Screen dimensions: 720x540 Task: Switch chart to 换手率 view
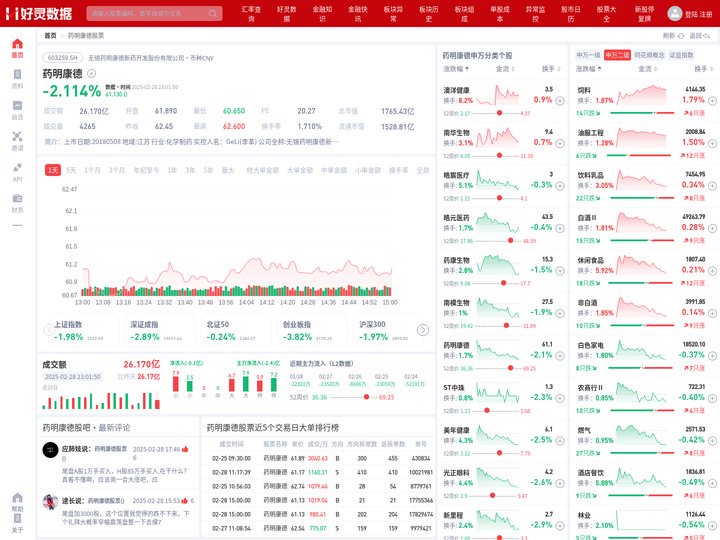click(398, 170)
